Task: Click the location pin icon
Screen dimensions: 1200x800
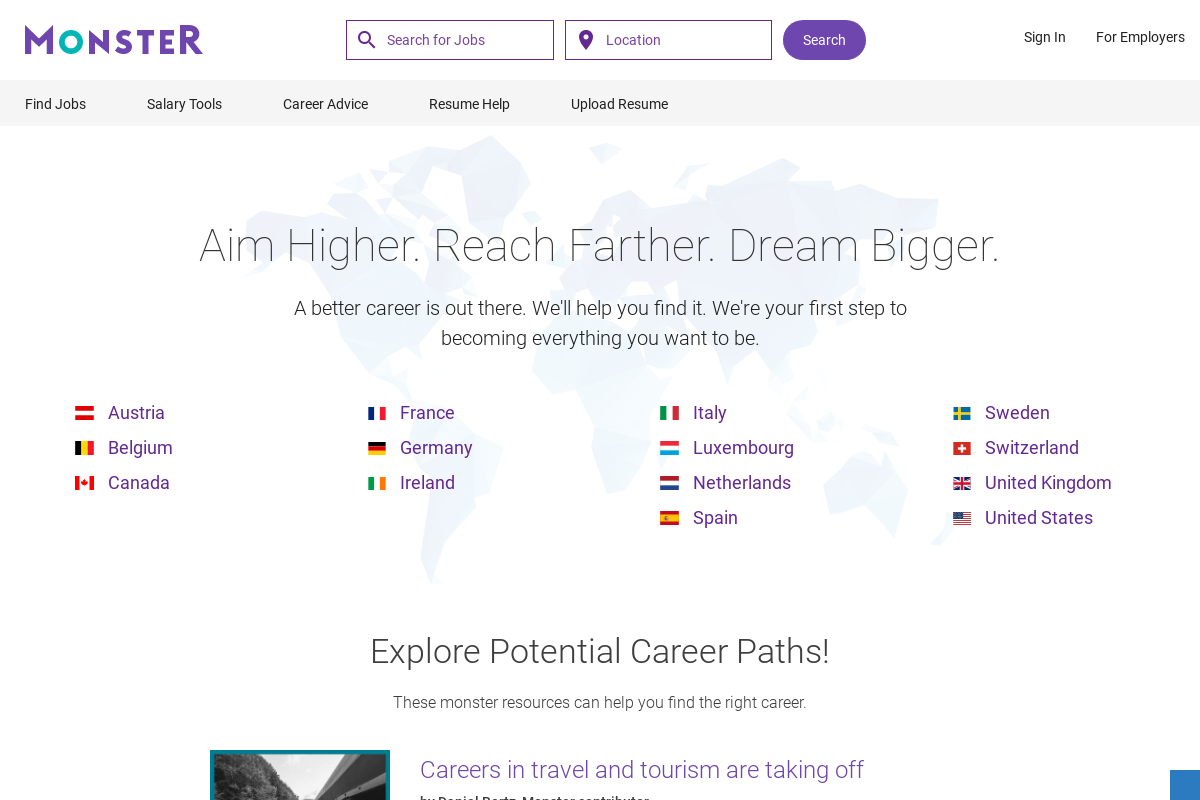Action: point(586,40)
